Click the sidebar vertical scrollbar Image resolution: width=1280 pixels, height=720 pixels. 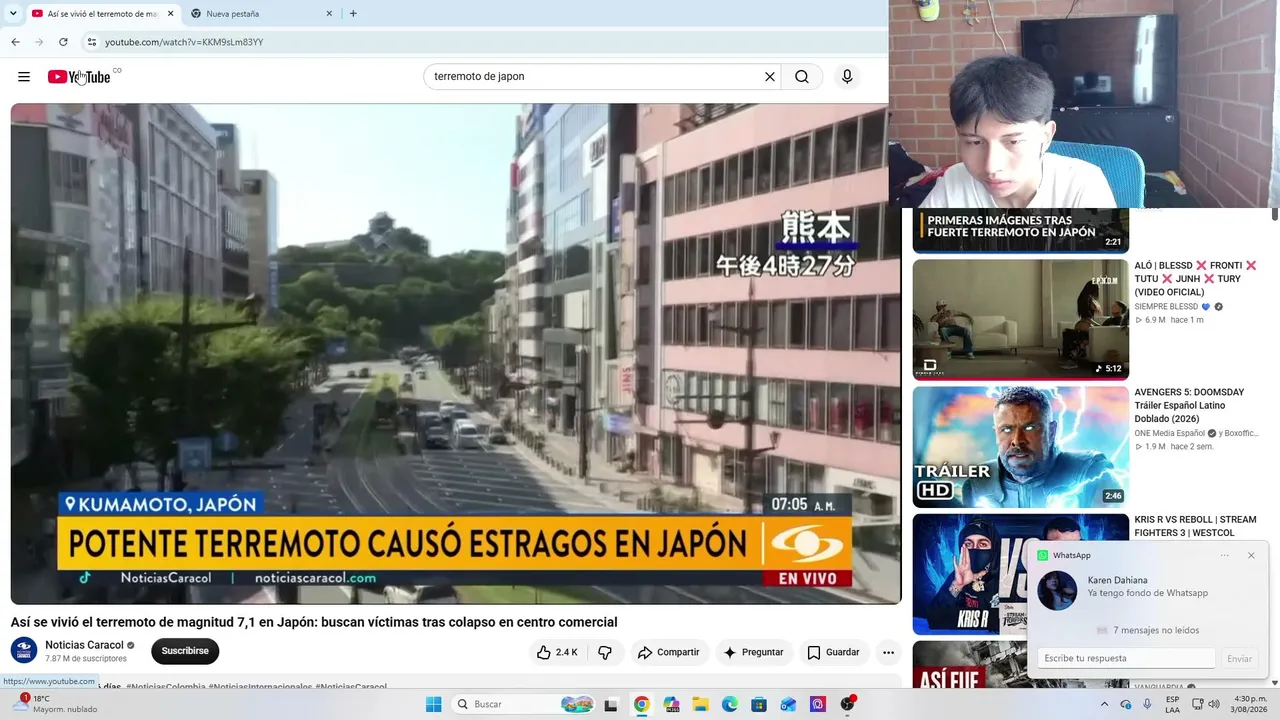[x=1275, y=214]
